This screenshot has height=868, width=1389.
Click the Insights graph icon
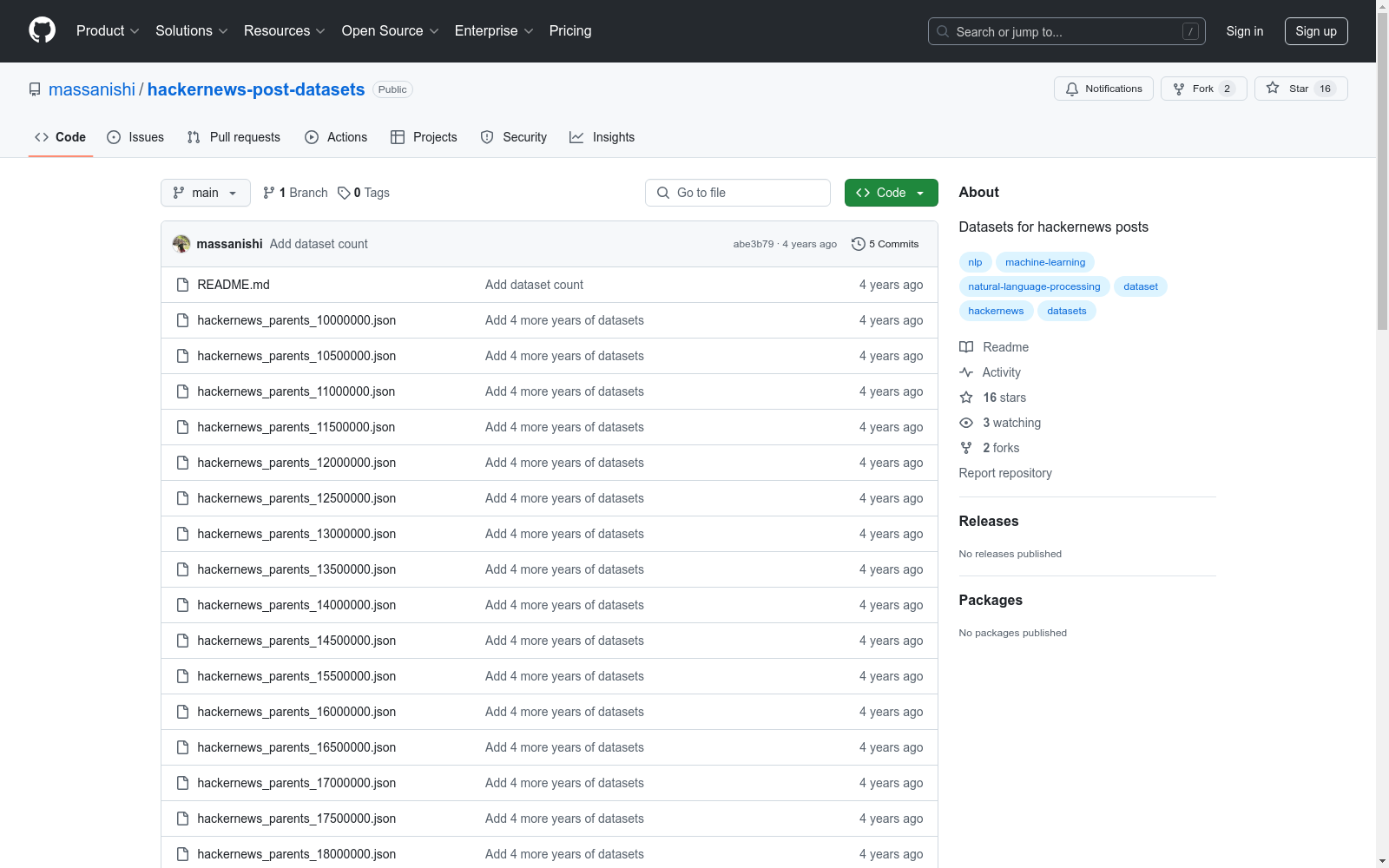click(576, 137)
